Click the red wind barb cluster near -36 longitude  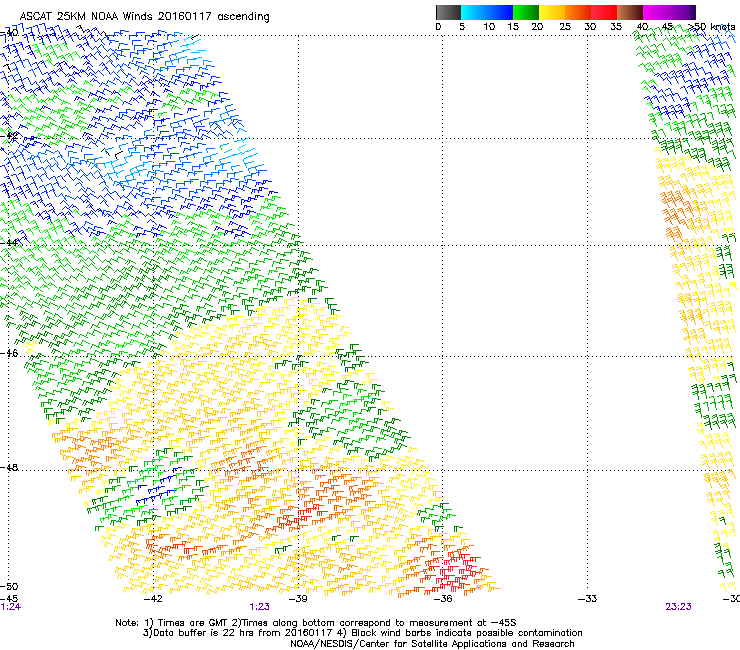coord(454,574)
